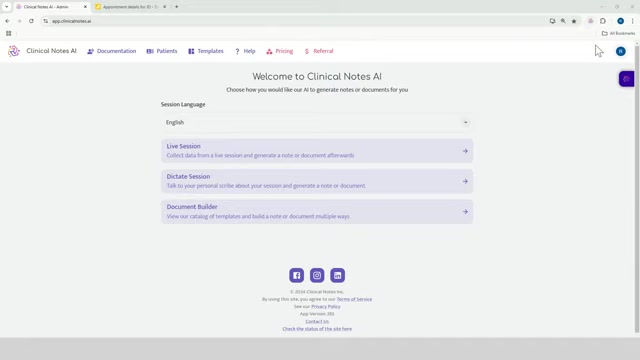
Task: Open the Chrome profile avatar
Action: pyautogui.click(x=620, y=21)
